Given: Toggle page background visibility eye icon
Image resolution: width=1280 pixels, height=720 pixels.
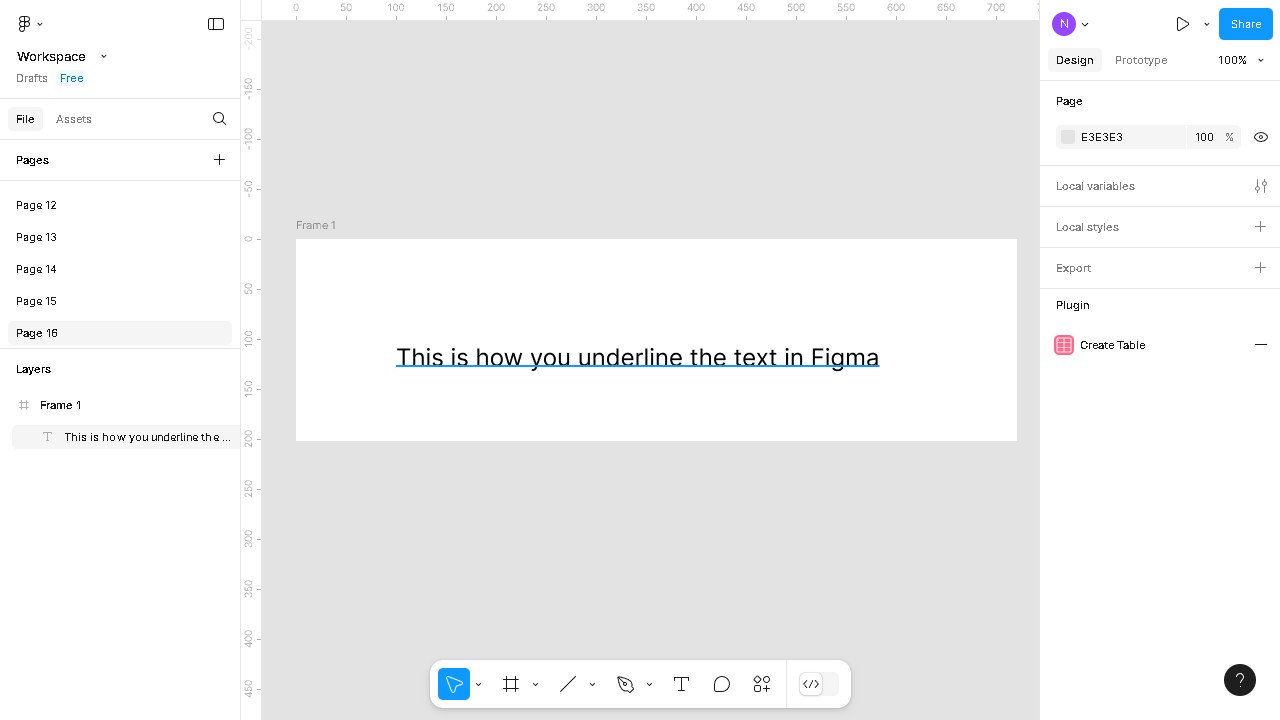Looking at the screenshot, I should tap(1260, 137).
